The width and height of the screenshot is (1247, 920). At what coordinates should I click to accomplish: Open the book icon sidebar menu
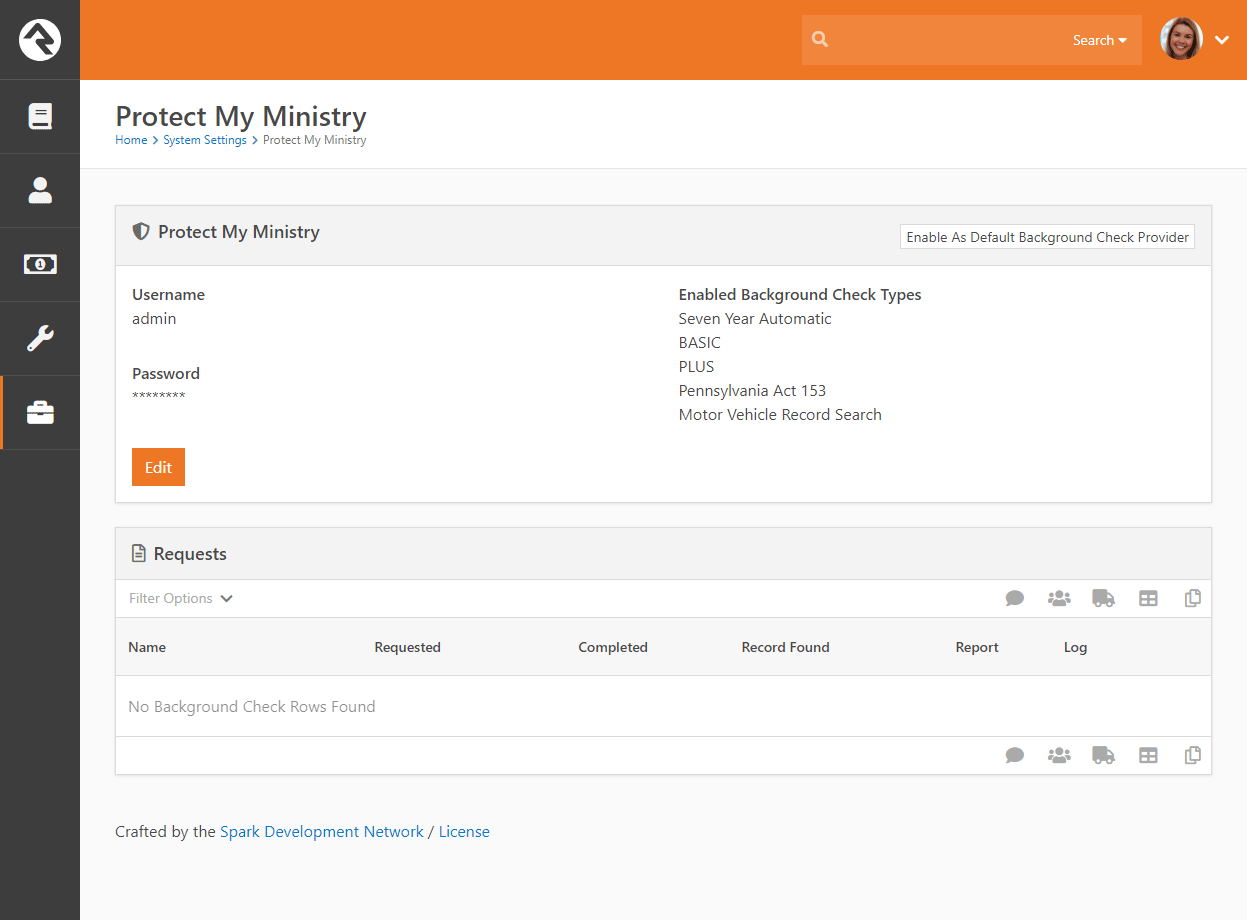click(40, 117)
